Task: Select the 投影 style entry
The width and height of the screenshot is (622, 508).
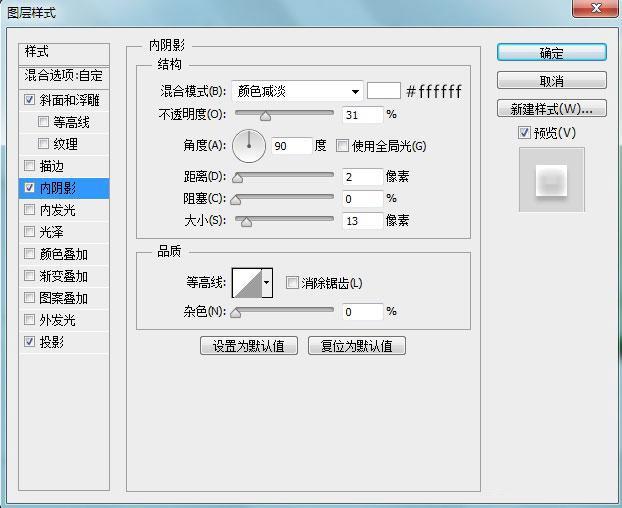Action: pyautogui.click(x=64, y=342)
